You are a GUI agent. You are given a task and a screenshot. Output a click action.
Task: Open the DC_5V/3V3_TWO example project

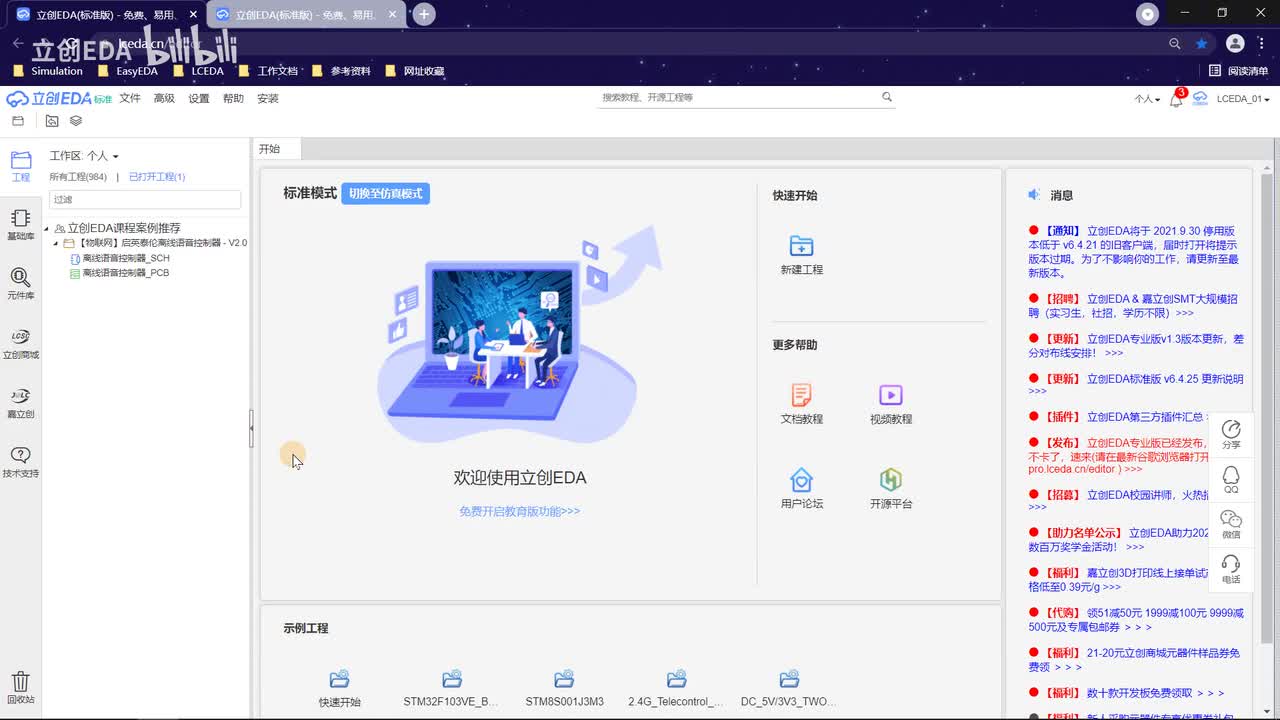(x=789, y=688)
